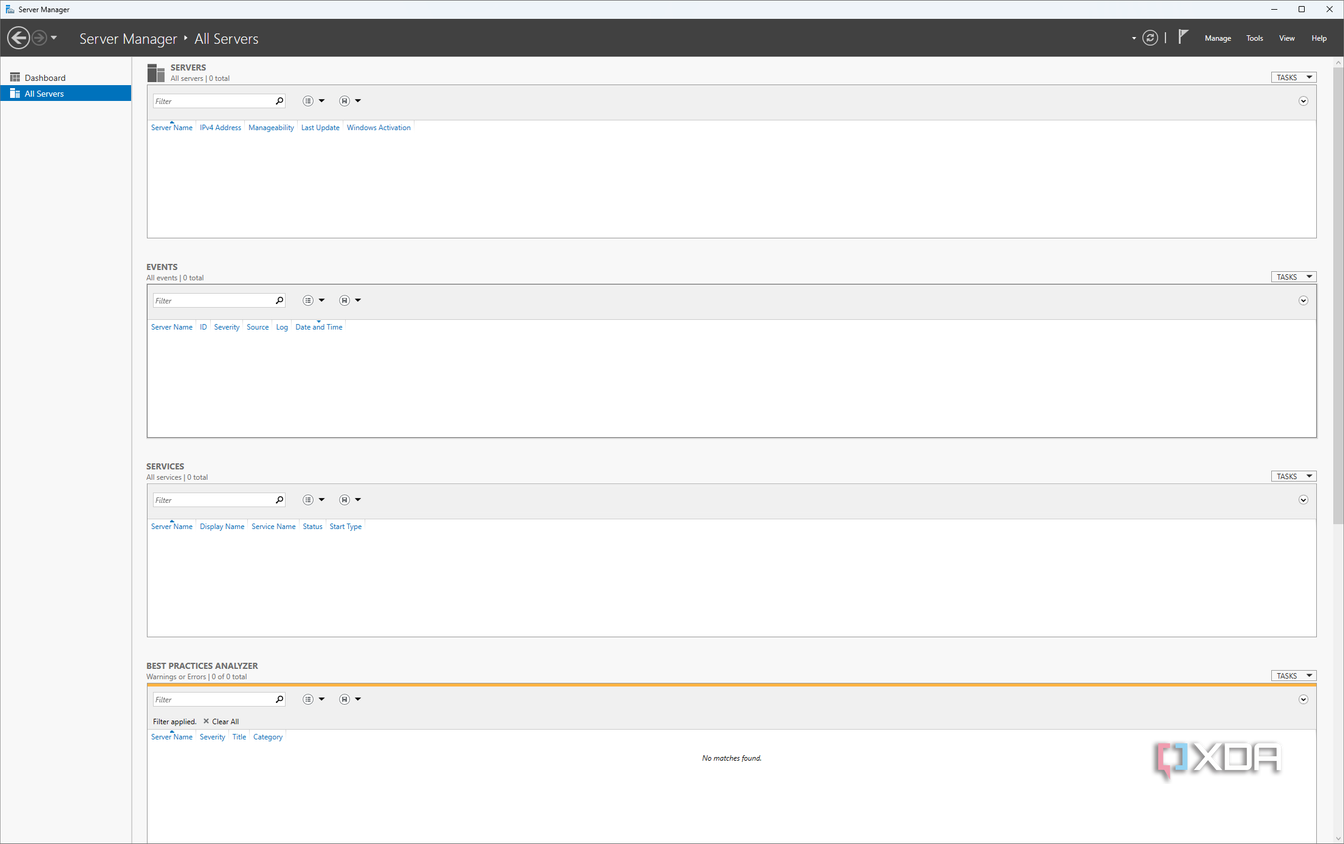Select All Servers in the sidebar

click(66, 93)
